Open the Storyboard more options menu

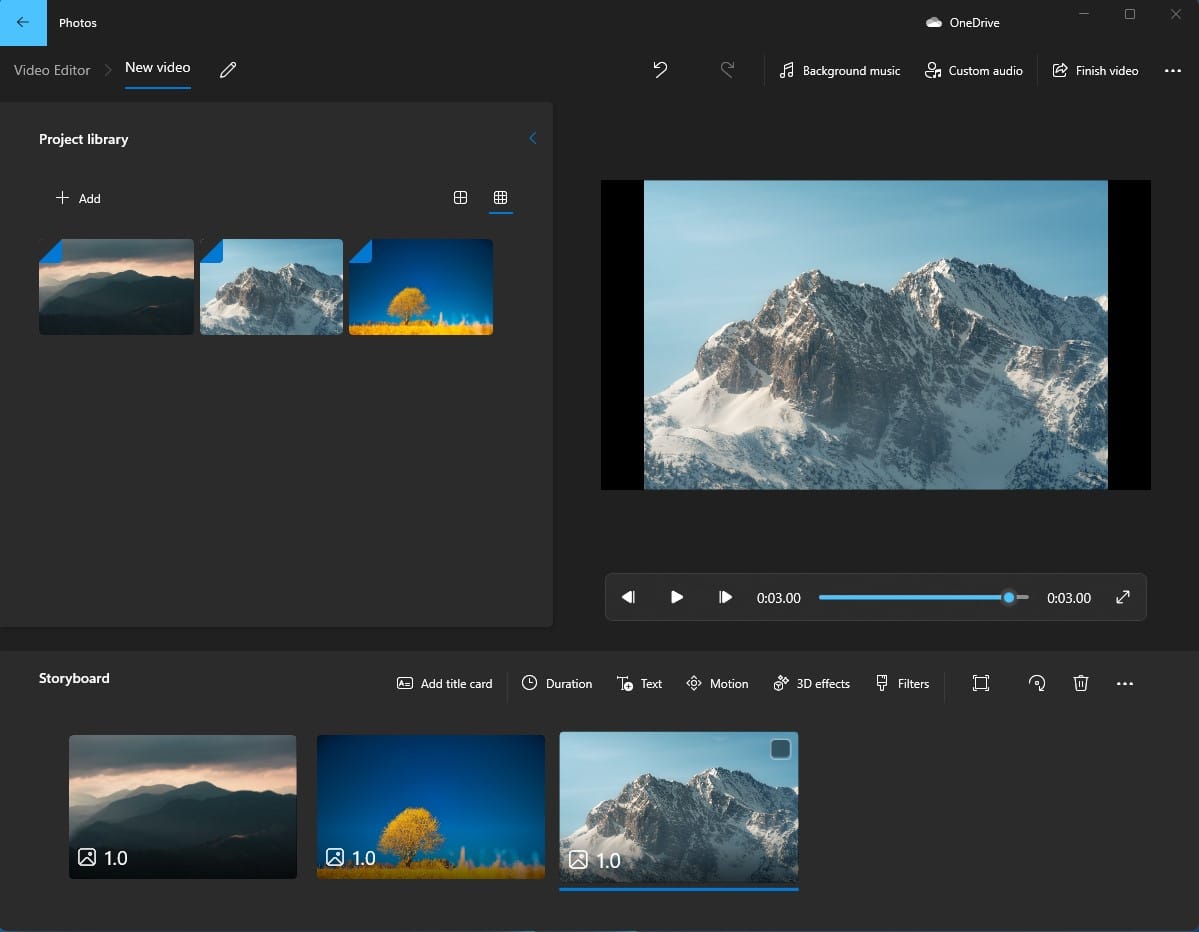[1125, 684]
